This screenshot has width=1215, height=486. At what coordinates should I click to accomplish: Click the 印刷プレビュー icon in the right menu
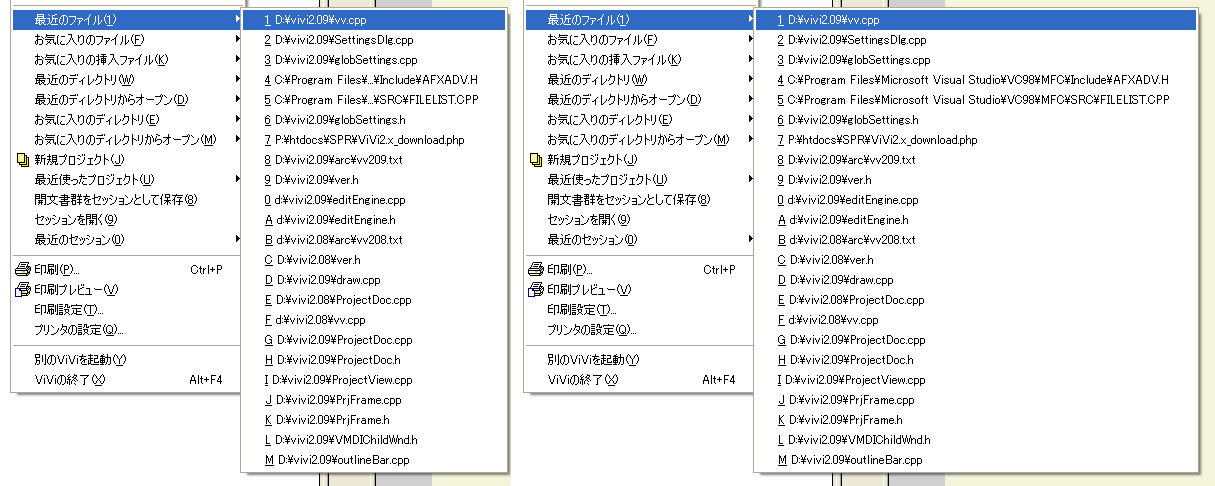pos(537,290)
